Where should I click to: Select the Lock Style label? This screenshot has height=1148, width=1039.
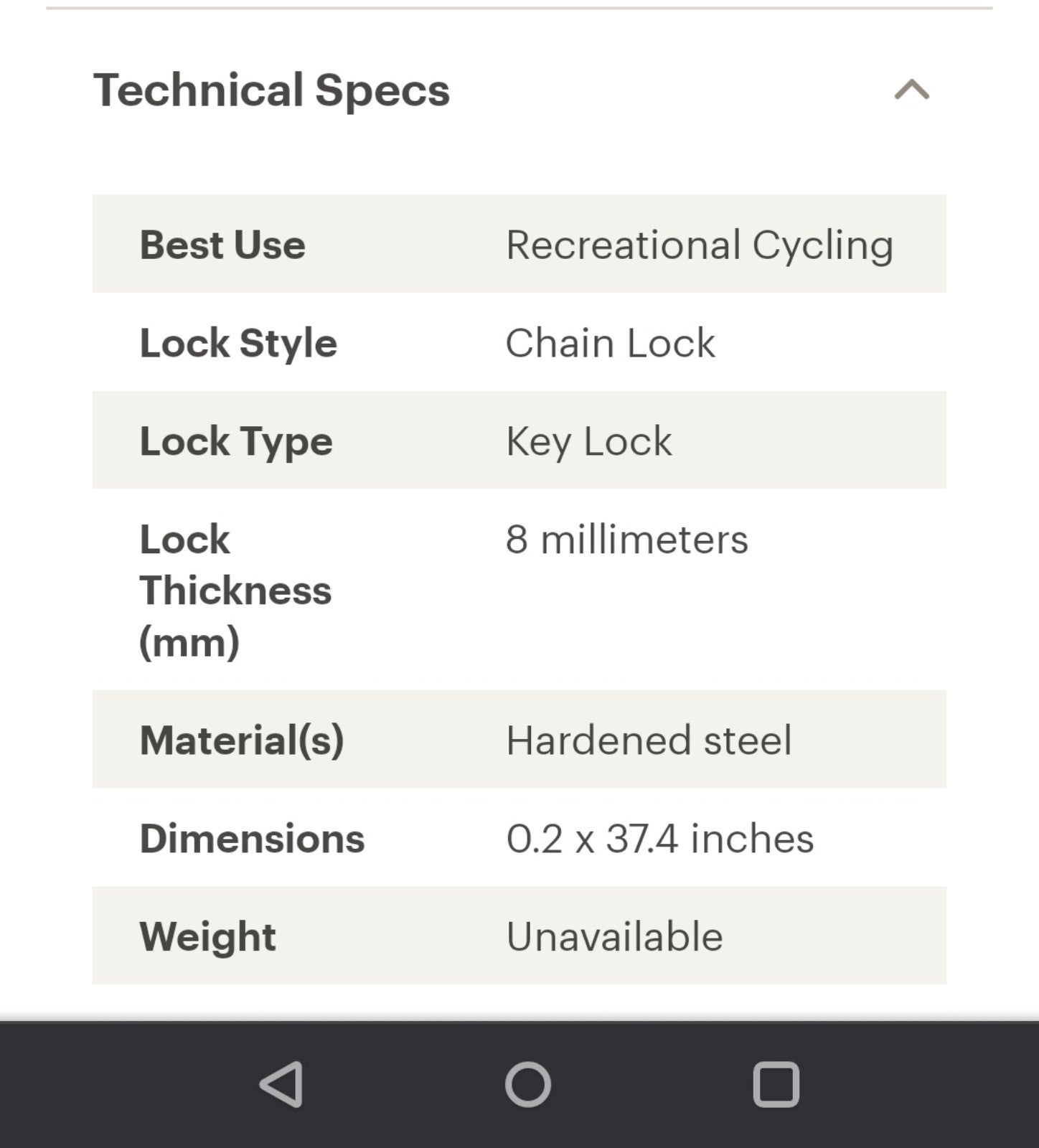[x=238, y=343]
